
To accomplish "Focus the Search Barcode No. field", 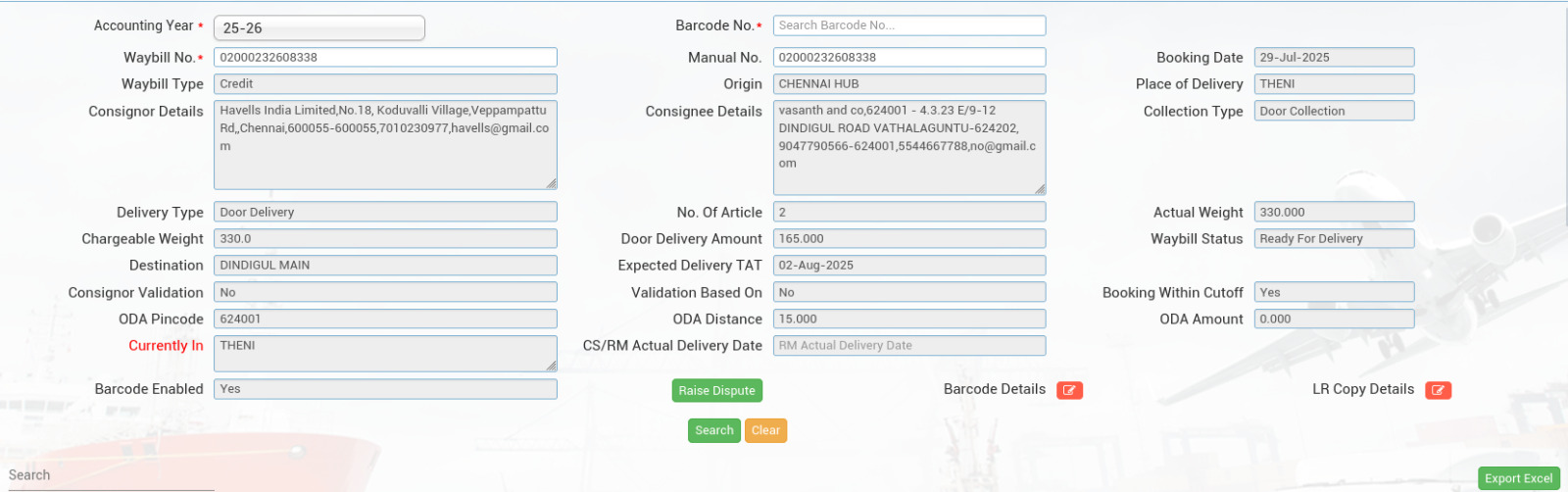I will point(908,25).
